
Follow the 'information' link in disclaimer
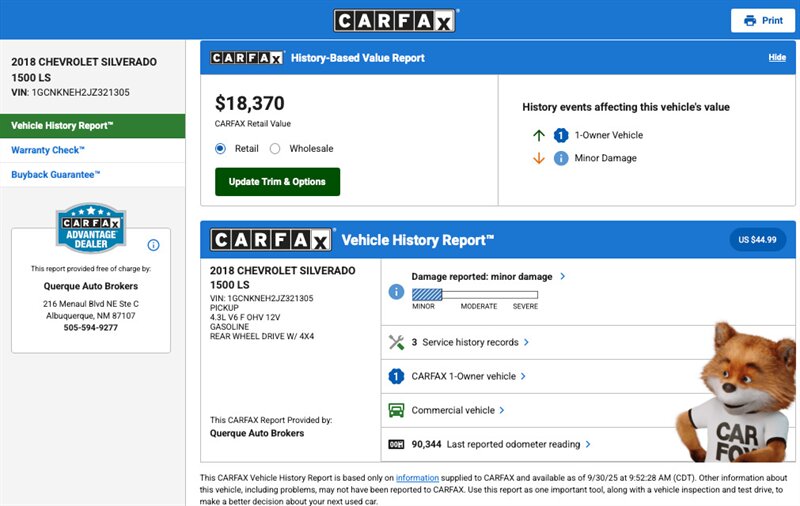coord(417,478)
